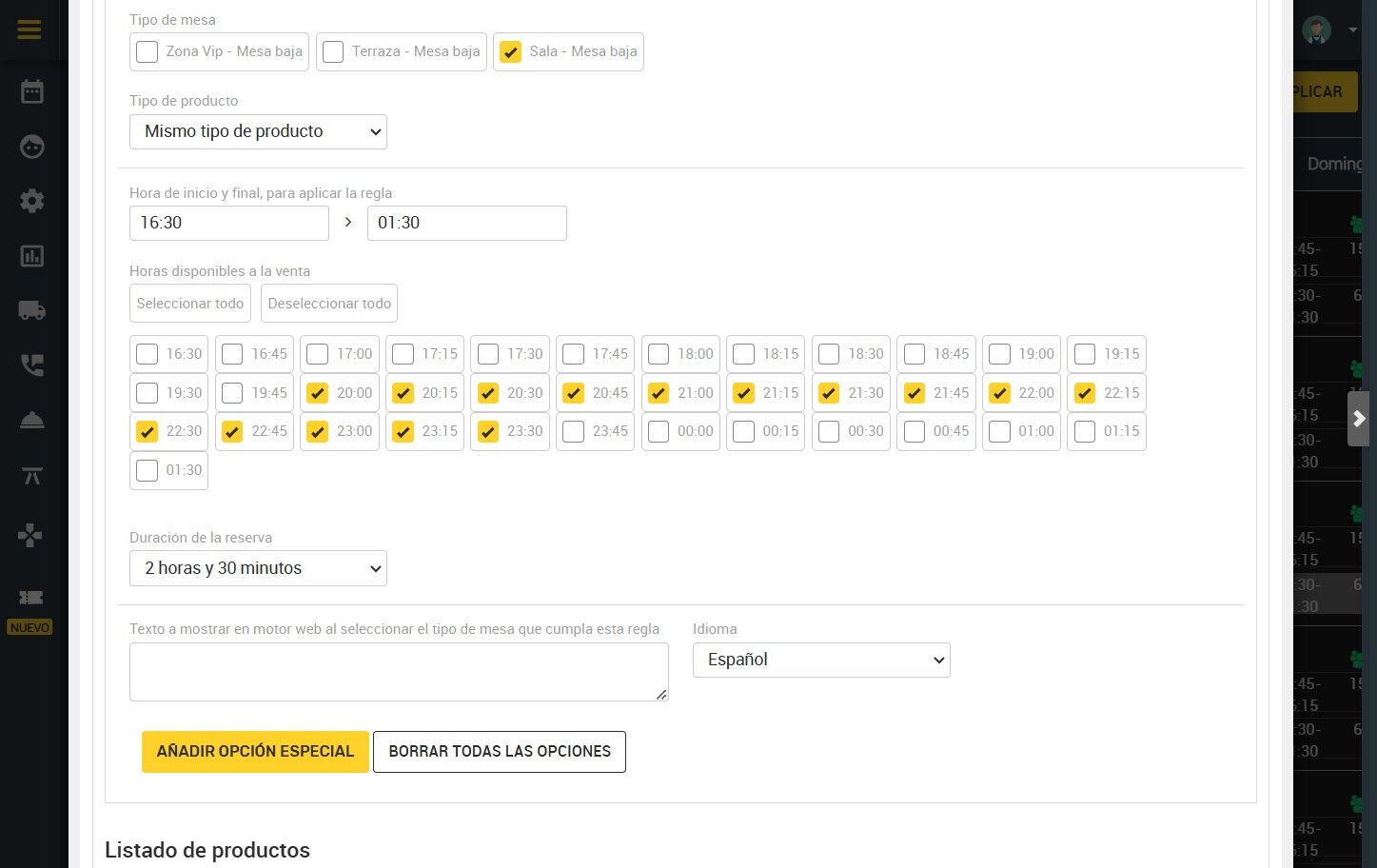The height and width of the screenshot is (868, 1377).
Task: Click the phone calls icon
Action: pos(31,365)
